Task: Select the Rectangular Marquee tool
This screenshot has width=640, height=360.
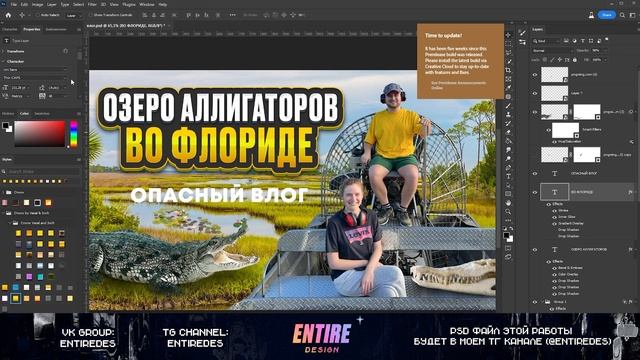Action: click(508, 44)
